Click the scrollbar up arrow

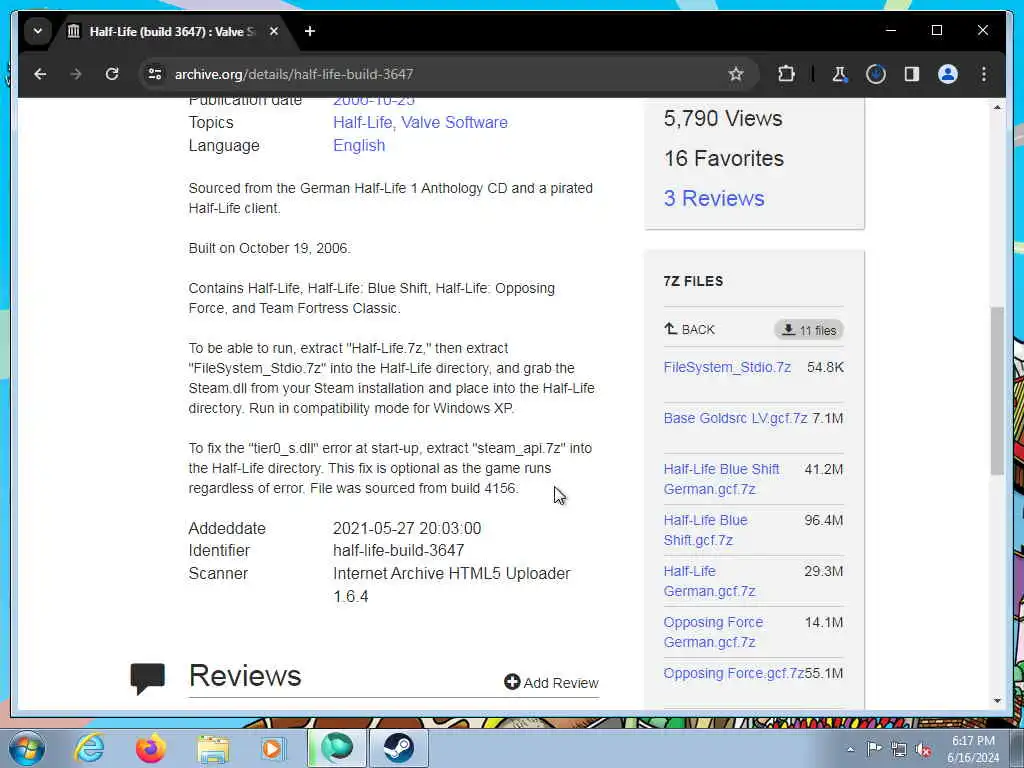[997, 106]
